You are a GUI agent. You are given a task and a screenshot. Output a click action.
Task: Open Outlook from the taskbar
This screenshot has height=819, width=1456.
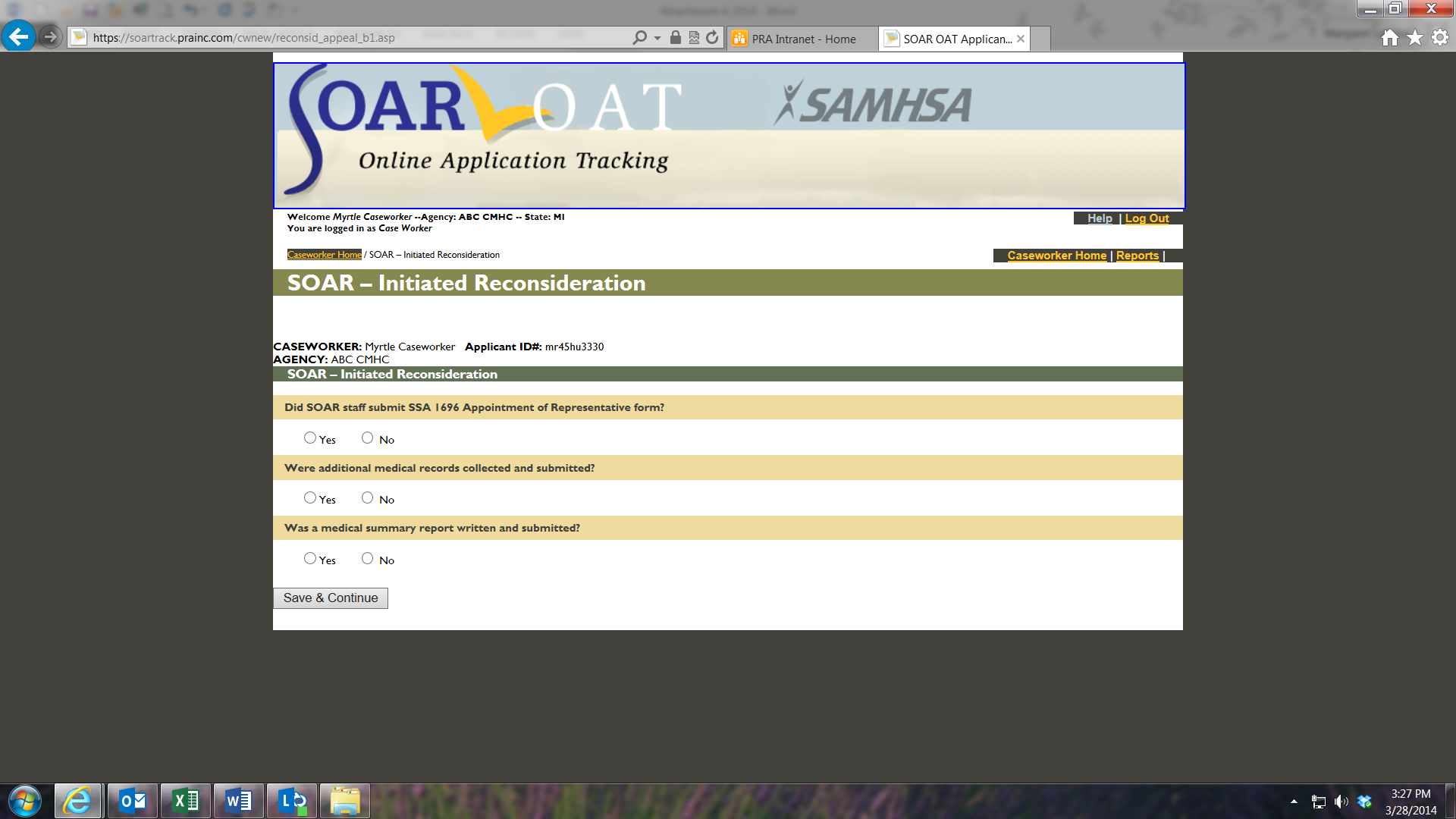(133, 801)
